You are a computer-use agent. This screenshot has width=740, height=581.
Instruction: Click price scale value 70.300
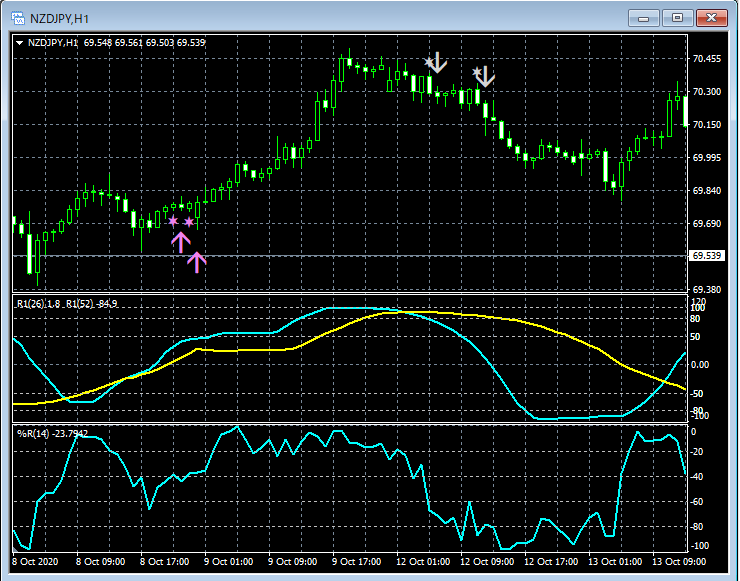[x=706, y=92]
